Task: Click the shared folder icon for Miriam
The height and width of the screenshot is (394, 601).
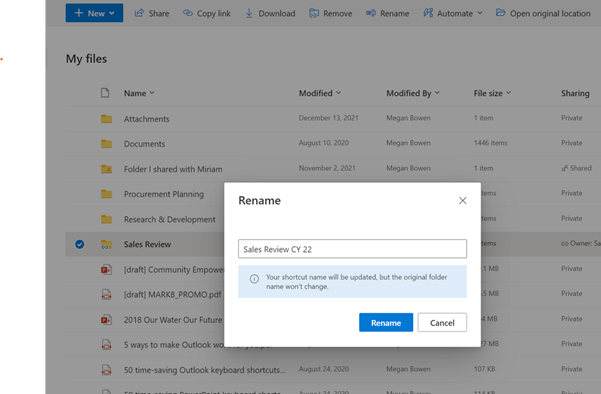Action: [107, 169]
